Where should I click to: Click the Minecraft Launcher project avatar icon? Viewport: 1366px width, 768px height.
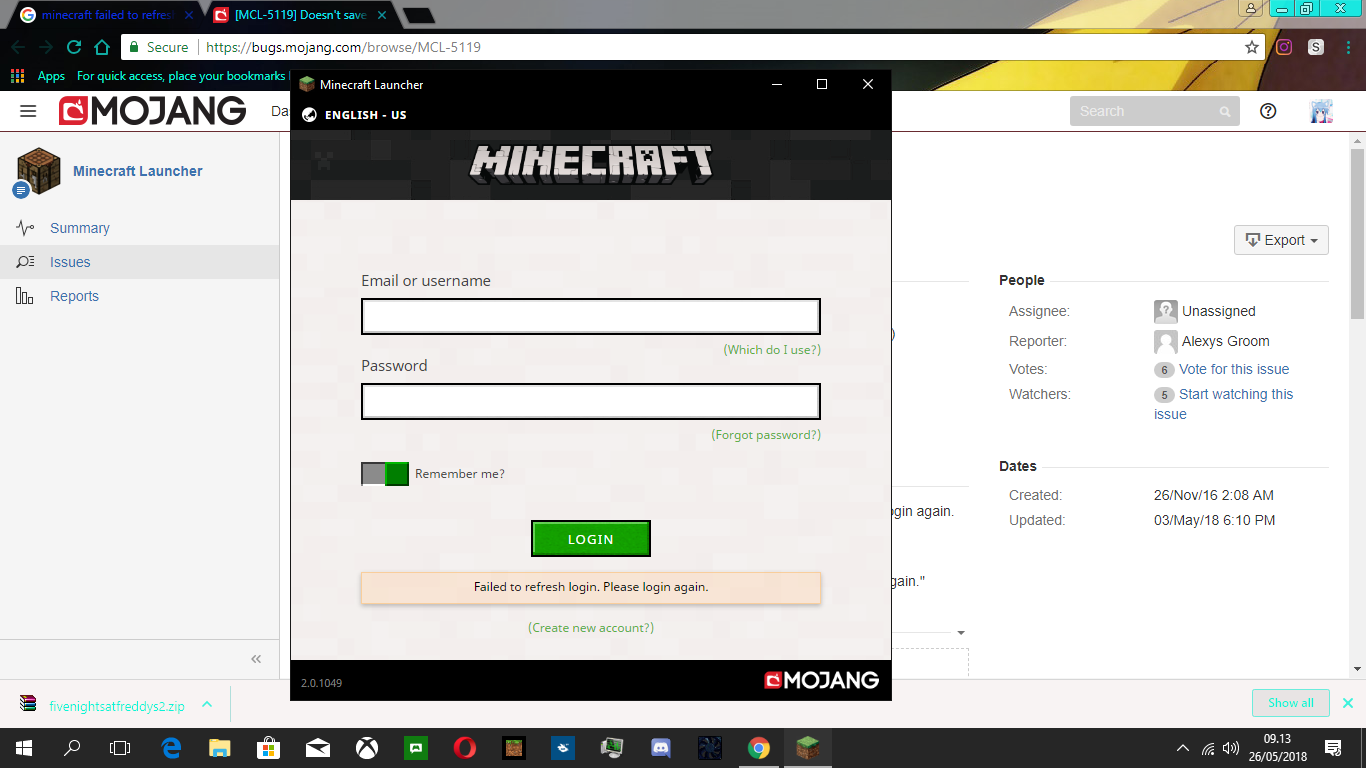tap(39, 169)
